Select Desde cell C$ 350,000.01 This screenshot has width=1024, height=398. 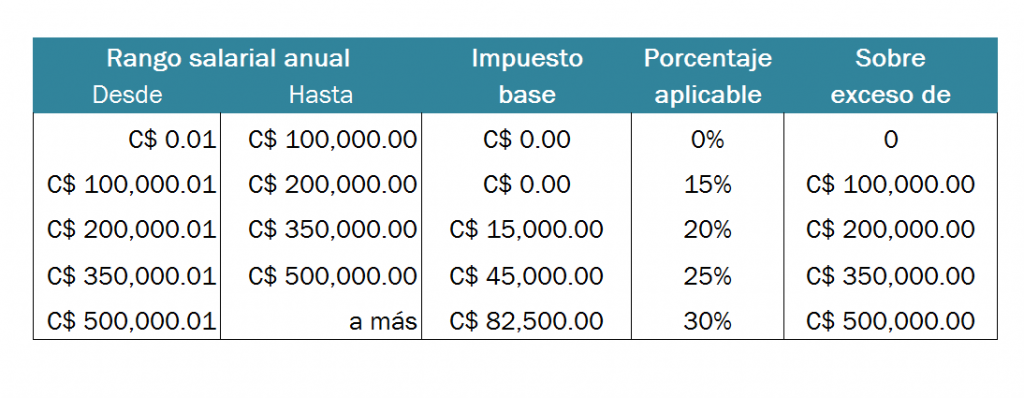coord(131,276)
